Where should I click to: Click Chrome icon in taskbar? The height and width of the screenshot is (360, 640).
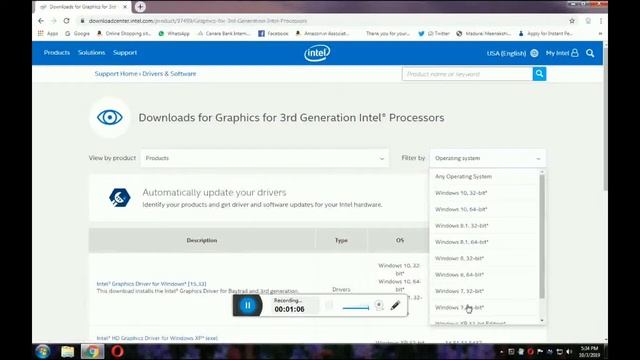click(92, 351)
